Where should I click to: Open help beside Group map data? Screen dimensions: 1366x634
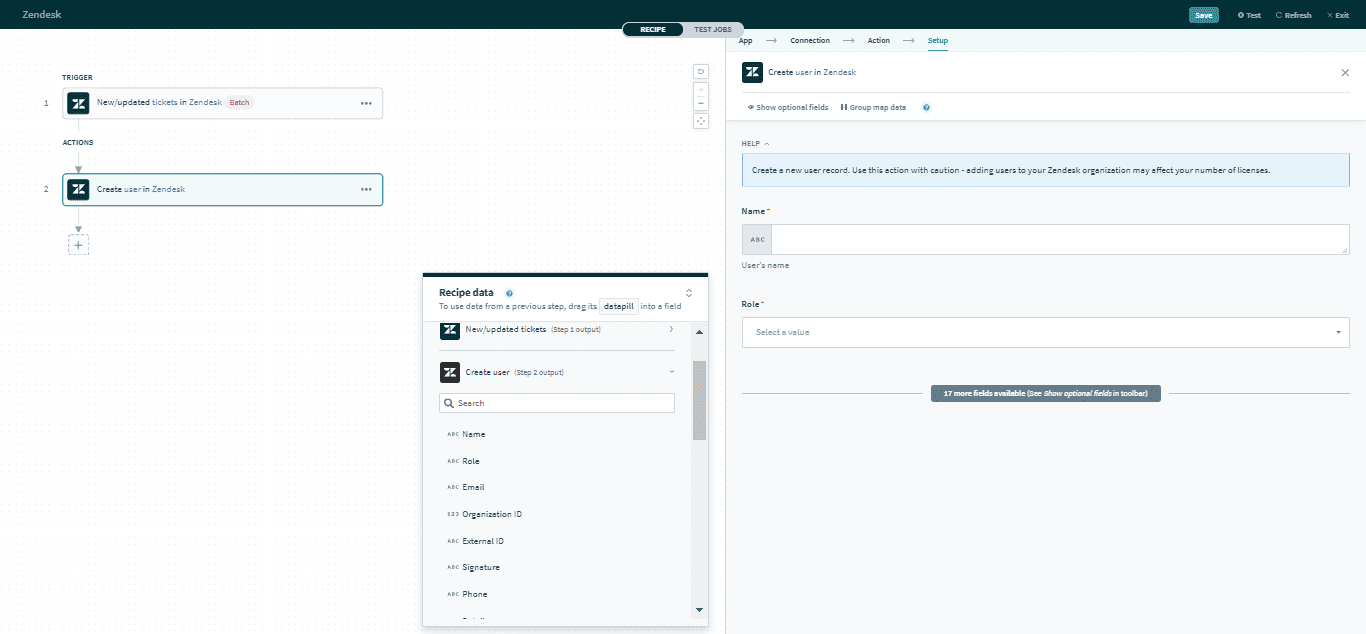click(x=926, y=107)
